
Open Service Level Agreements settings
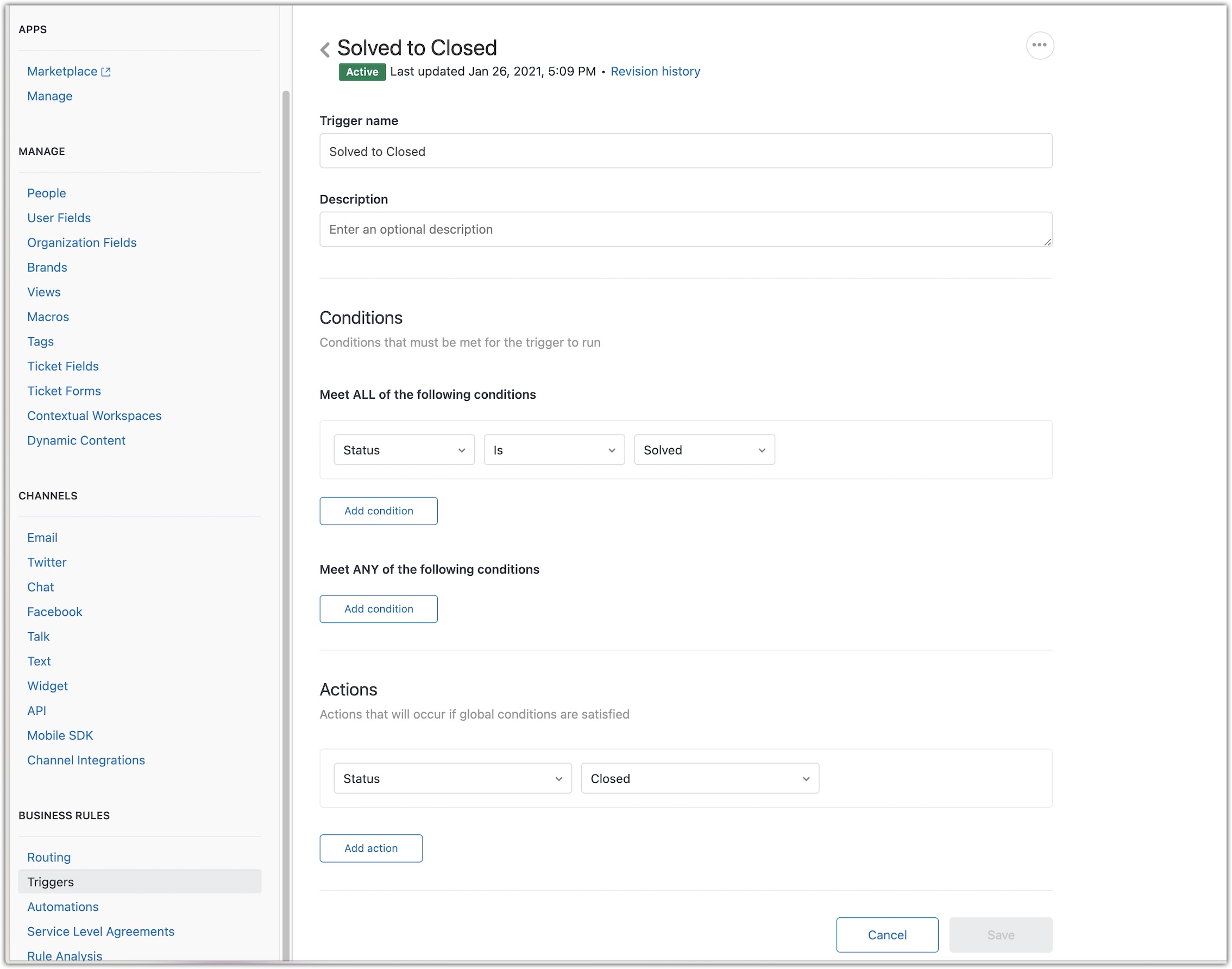100,931
